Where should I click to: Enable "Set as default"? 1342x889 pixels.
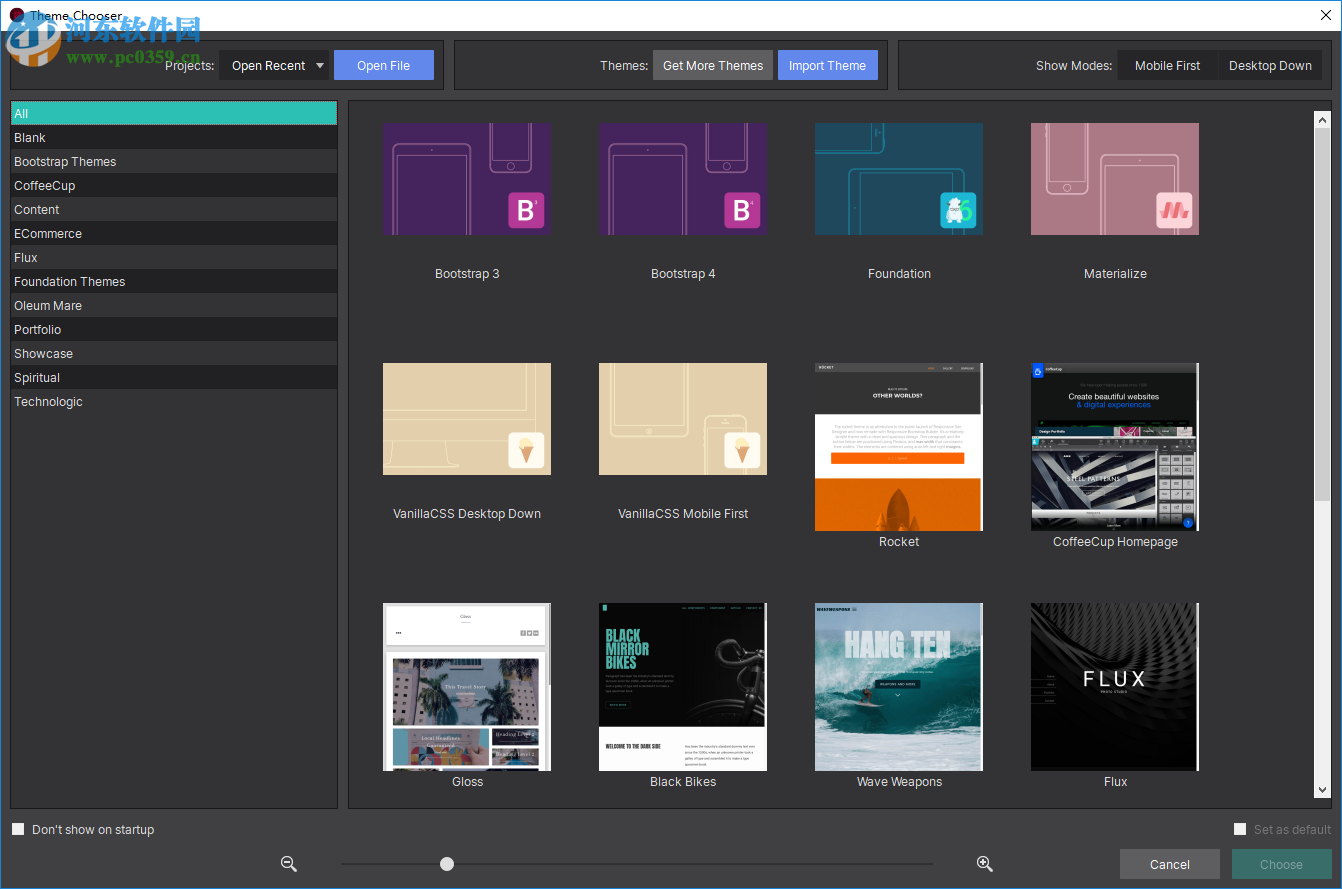point(1240,829)
